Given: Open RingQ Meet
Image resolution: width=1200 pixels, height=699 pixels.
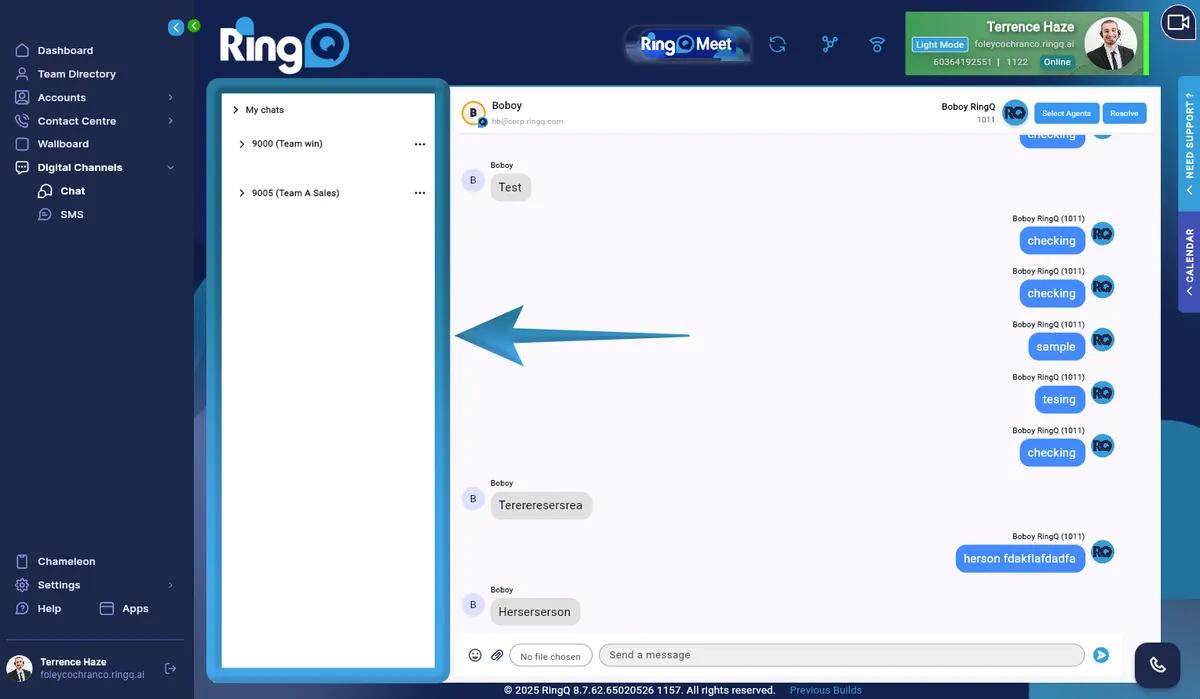Looking at the screenshot, I should click(x=687, y=44).
